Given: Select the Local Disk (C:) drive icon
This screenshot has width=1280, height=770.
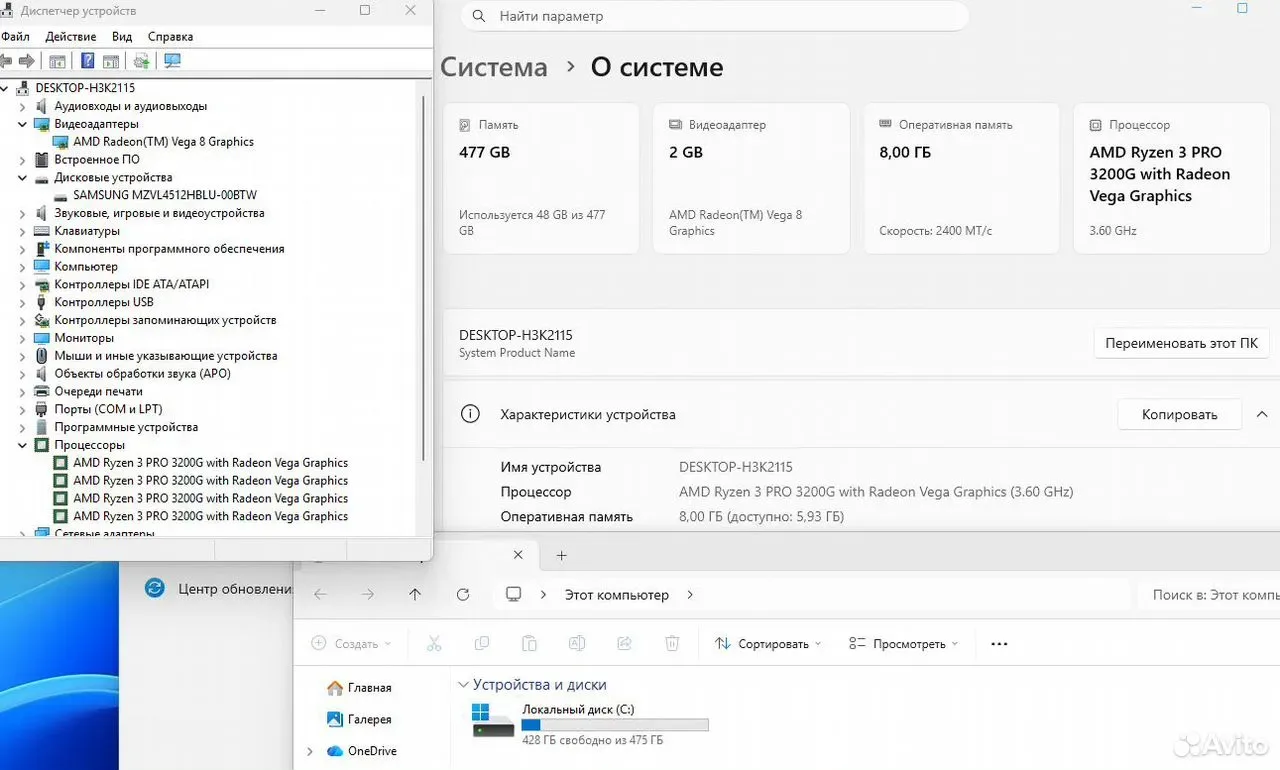Looking at the screenshot, I should coord(494,720).
